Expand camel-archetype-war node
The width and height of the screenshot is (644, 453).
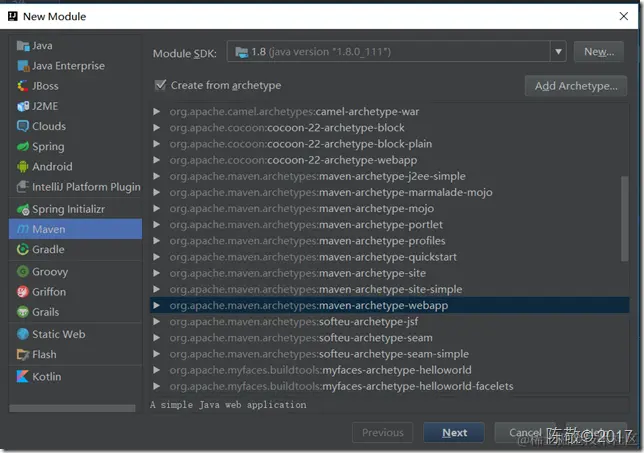click(156, 112)
